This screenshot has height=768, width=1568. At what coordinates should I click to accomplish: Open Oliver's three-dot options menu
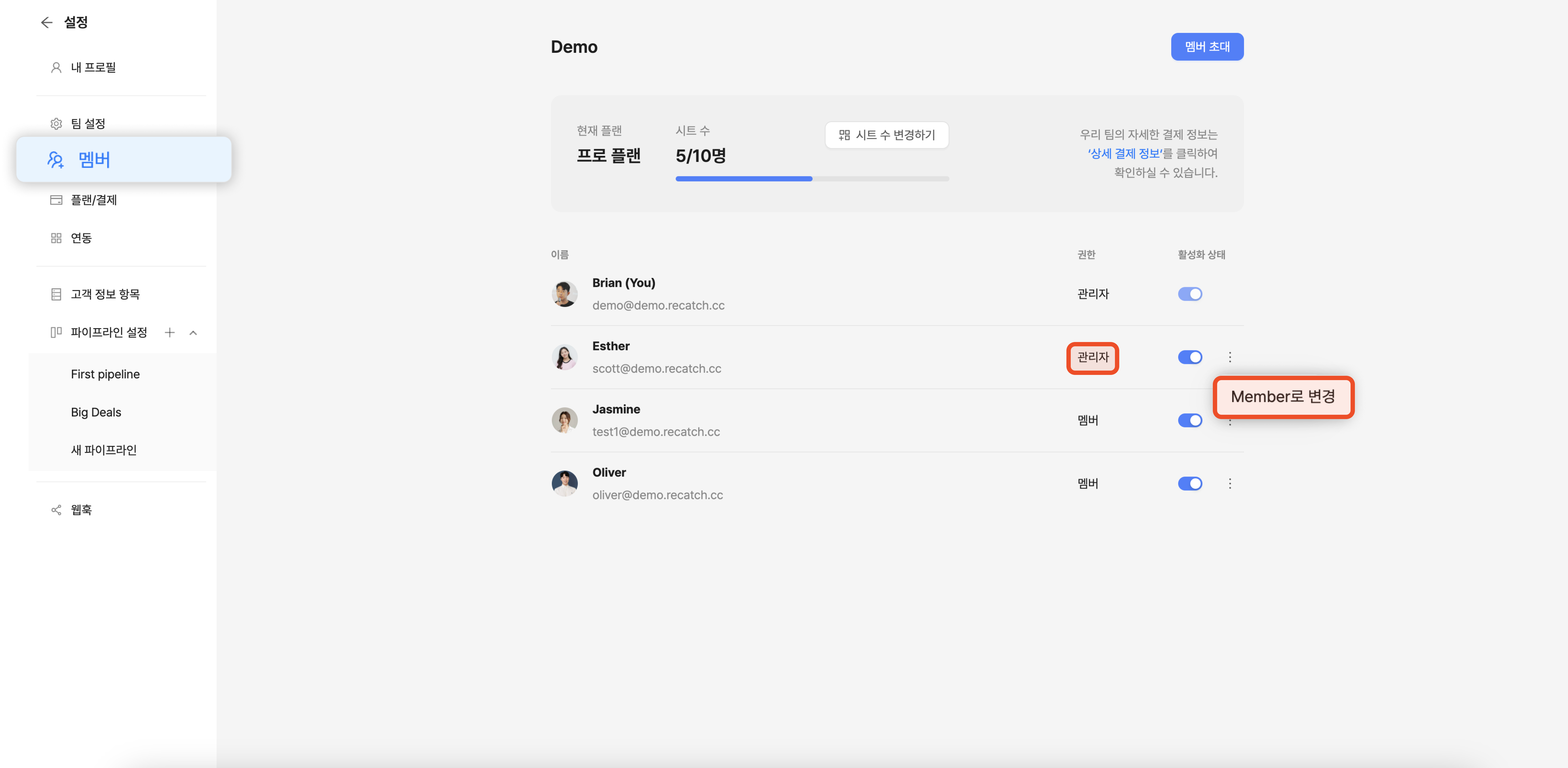[1230, 484]
